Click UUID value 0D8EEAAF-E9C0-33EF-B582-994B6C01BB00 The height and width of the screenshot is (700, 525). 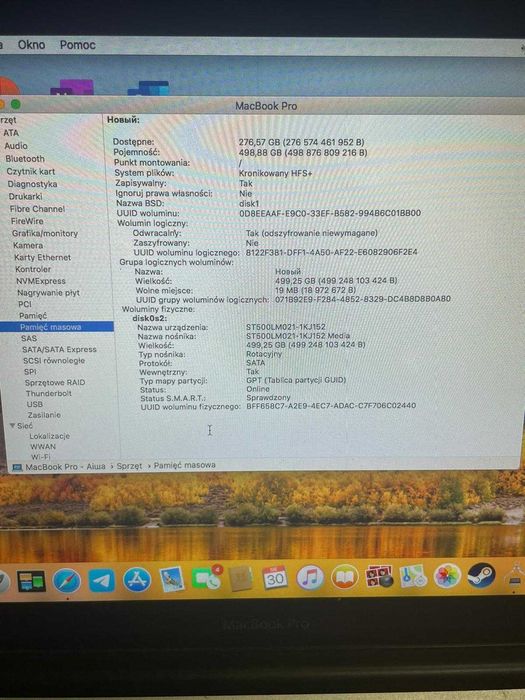330,213
